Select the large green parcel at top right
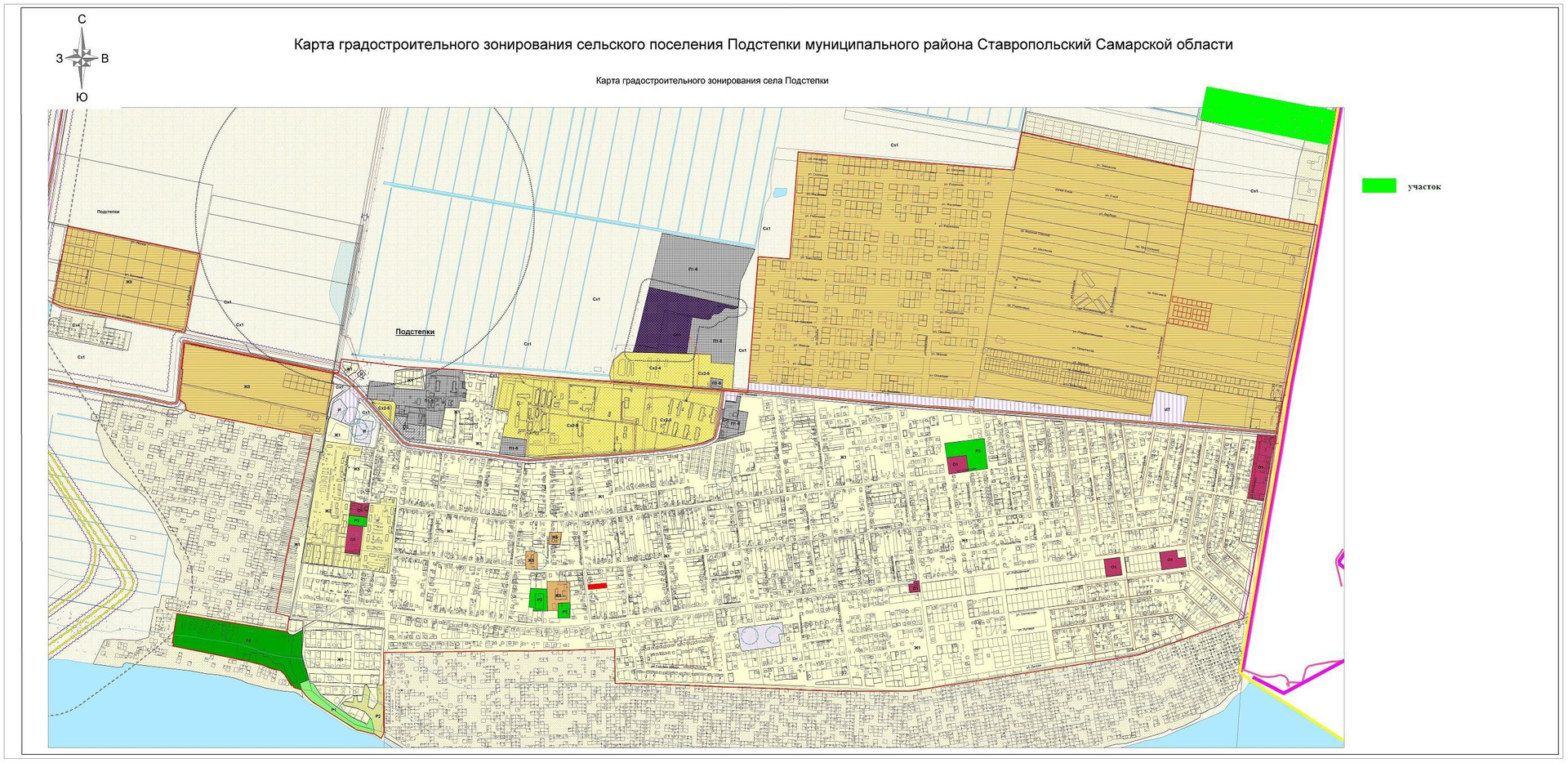 (1266, 115)
